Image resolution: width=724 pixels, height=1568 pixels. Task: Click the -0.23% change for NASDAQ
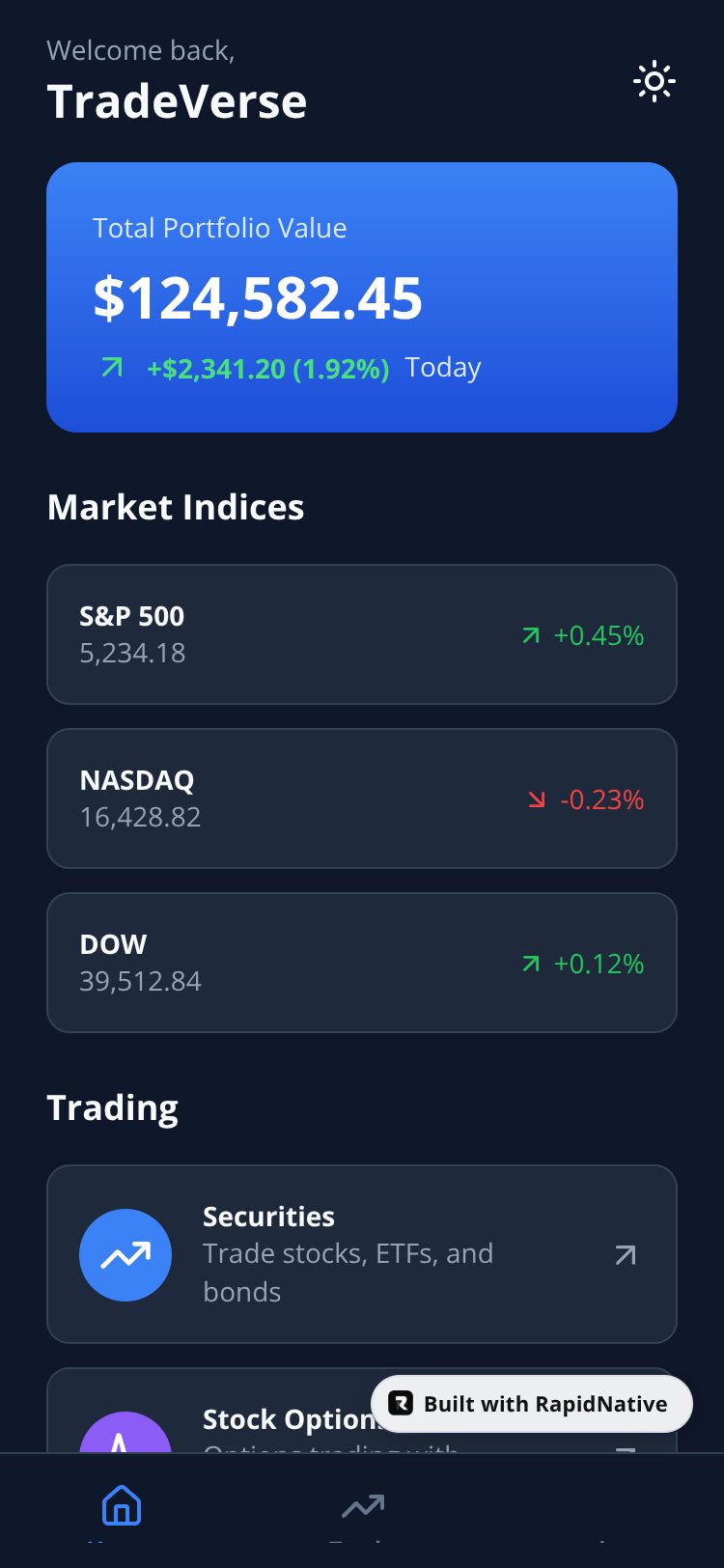pyautogui.click(x=601, y=799)
